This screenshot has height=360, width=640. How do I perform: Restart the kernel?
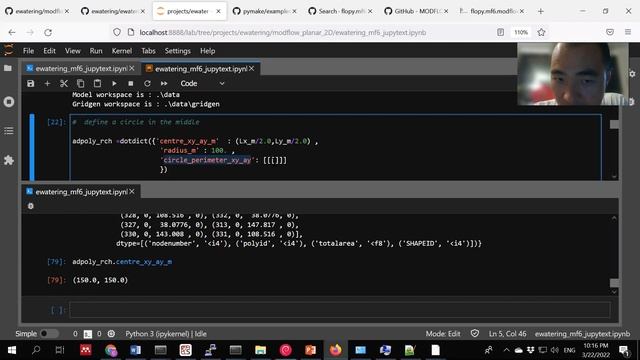click(147, 83)
